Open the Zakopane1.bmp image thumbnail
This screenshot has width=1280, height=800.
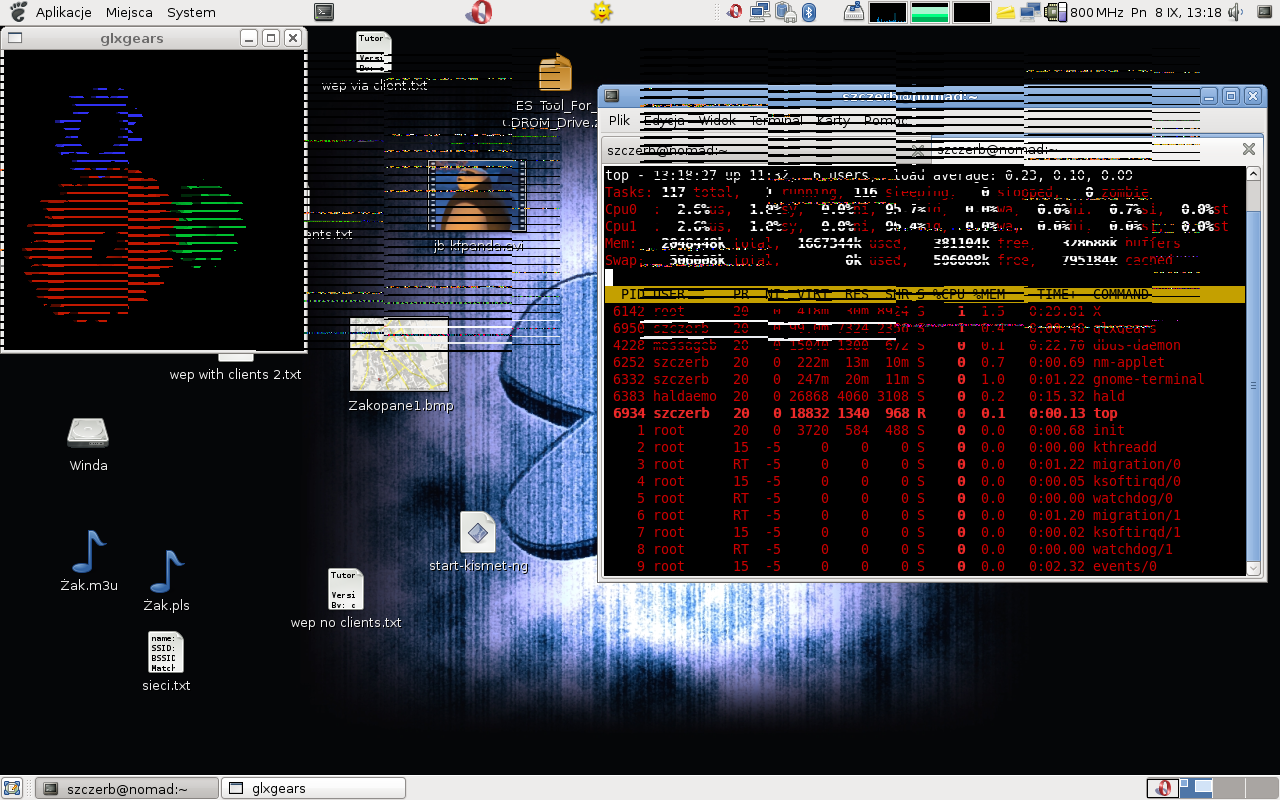(399, 355)
